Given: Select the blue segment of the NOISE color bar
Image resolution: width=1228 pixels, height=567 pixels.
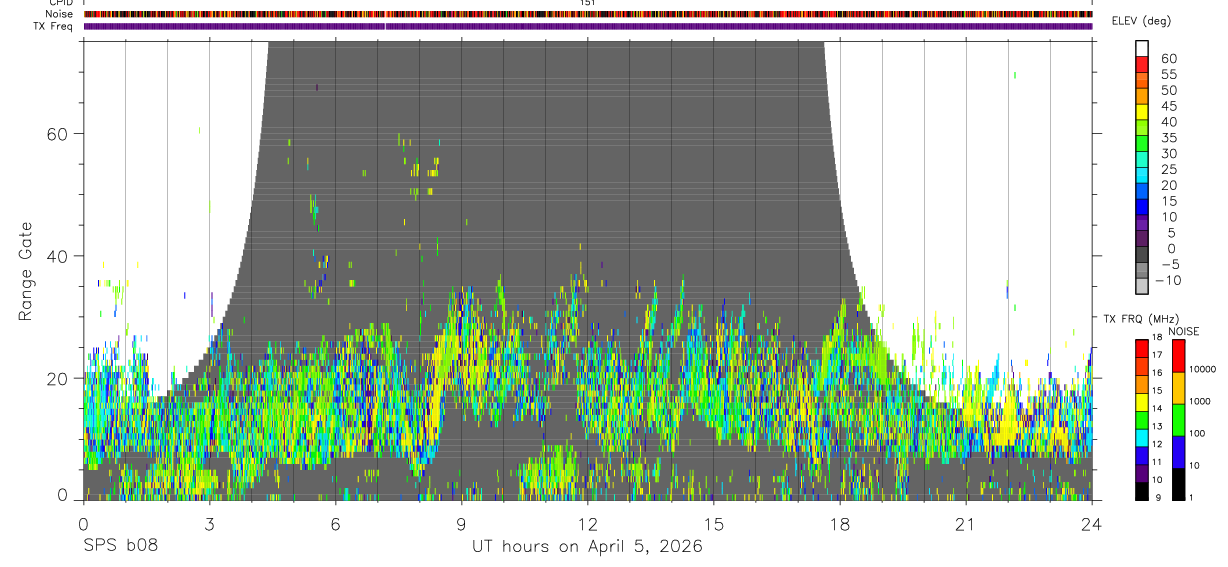Looking at the screenshot, I should click(x=1178, y=451).
